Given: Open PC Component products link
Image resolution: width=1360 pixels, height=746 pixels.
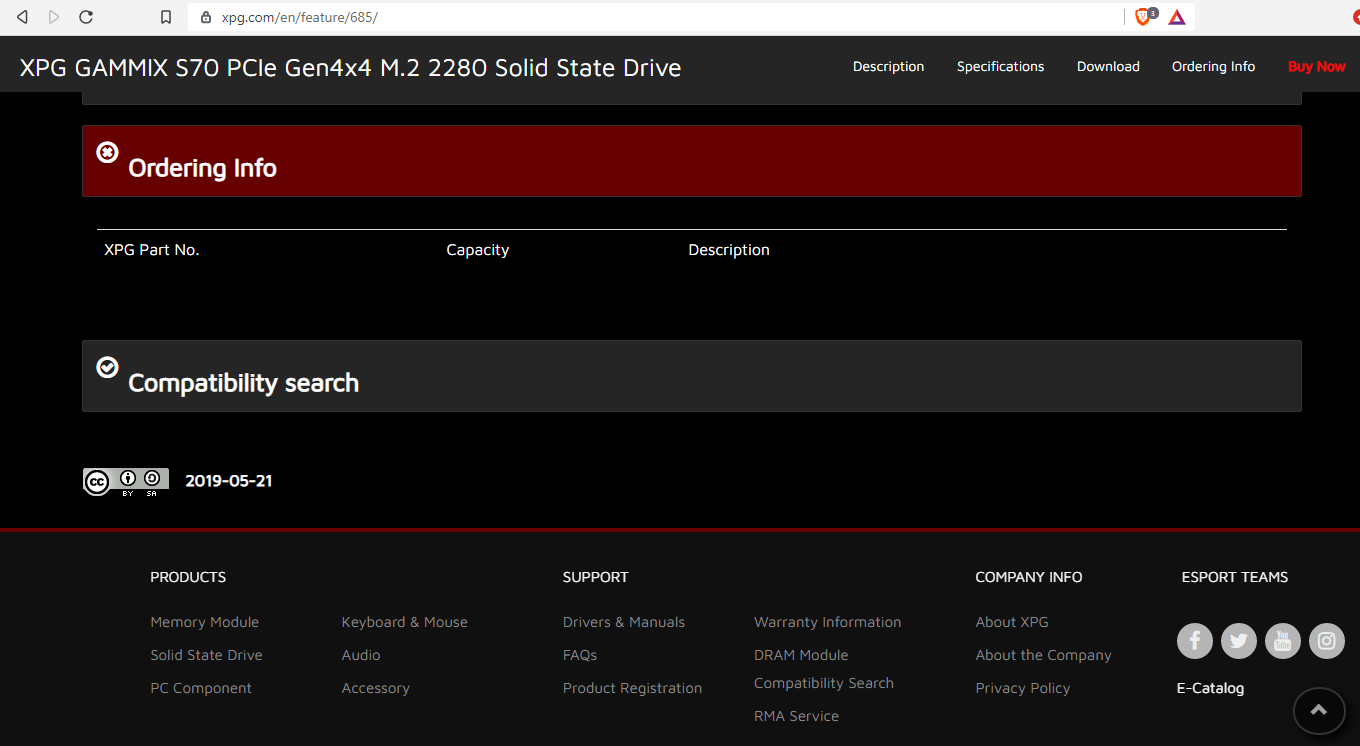Looking at the screenshot, I should pos(201,688).
